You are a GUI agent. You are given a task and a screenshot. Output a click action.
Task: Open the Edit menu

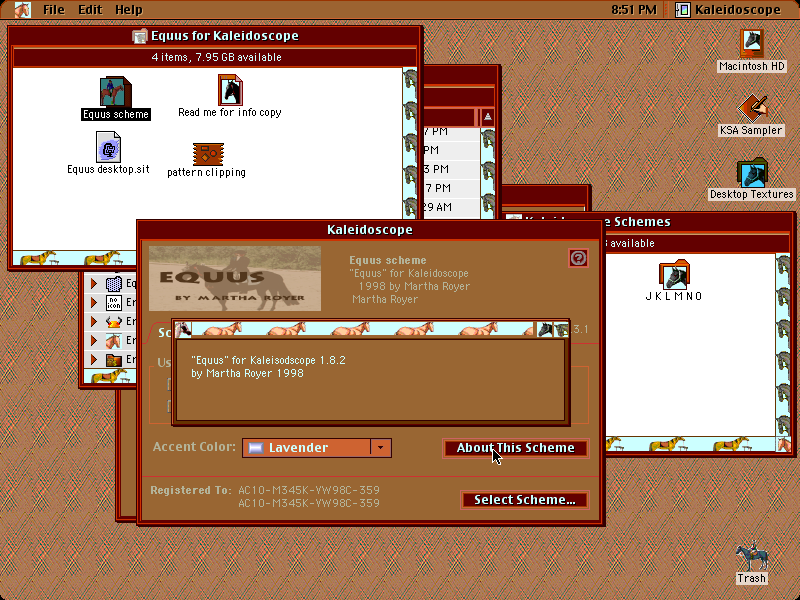click(x=90, y=10)
